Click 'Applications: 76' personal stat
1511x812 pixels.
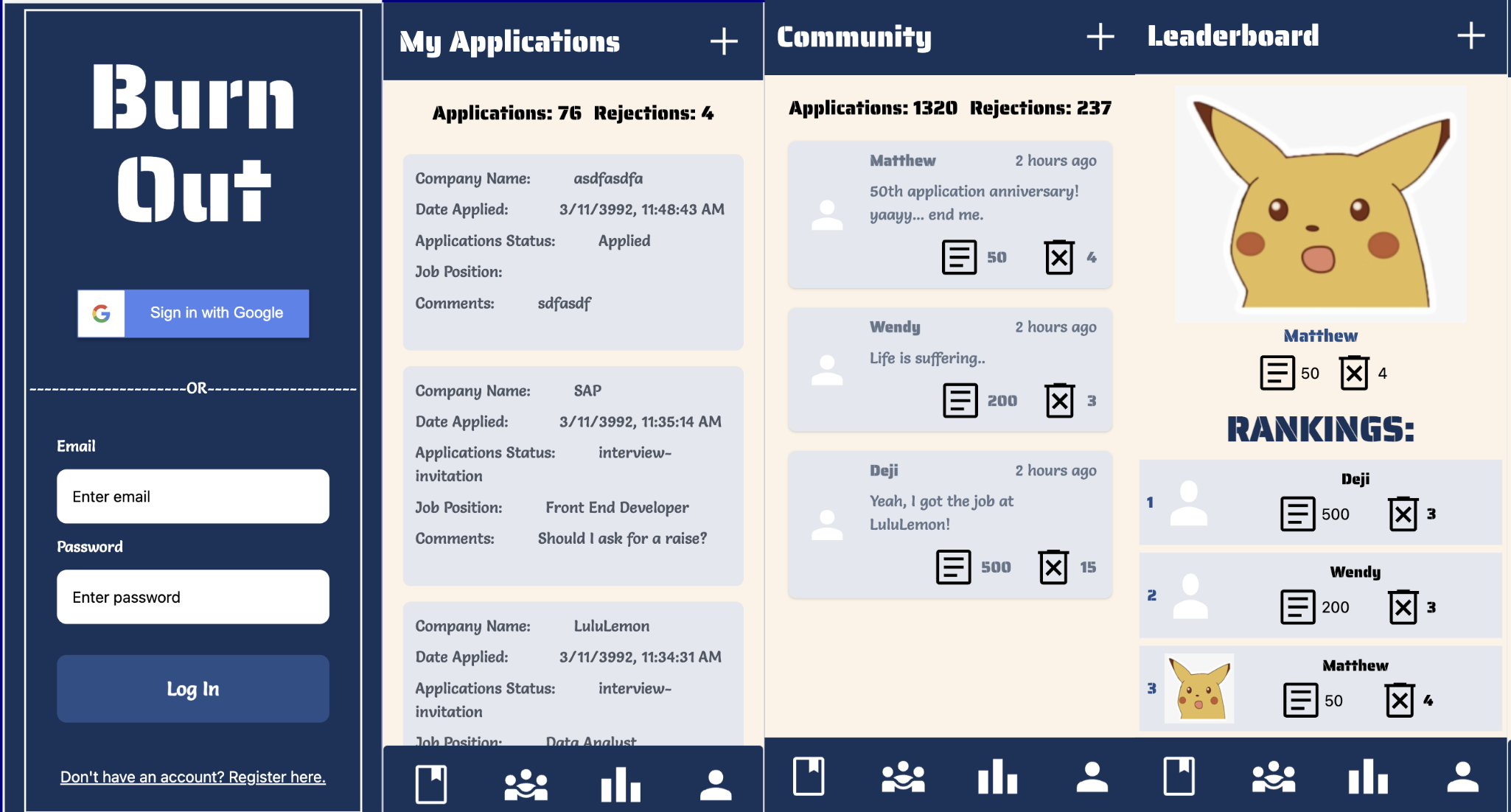click(x=506, y=113)
